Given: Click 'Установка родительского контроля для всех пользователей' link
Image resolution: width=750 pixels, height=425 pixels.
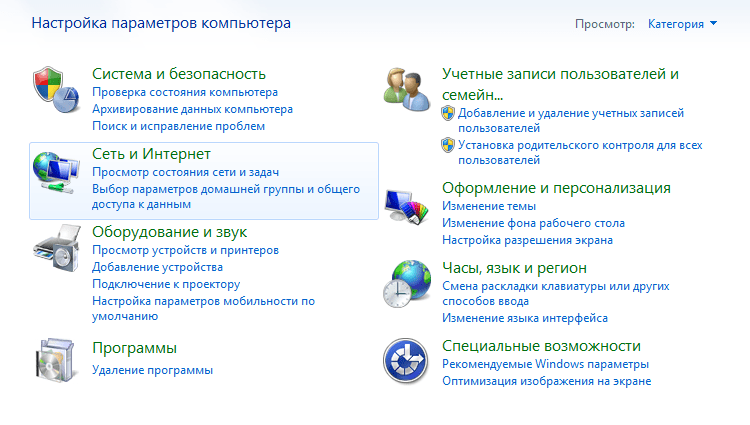Looking at the screenshot, I should pos(580,153).
